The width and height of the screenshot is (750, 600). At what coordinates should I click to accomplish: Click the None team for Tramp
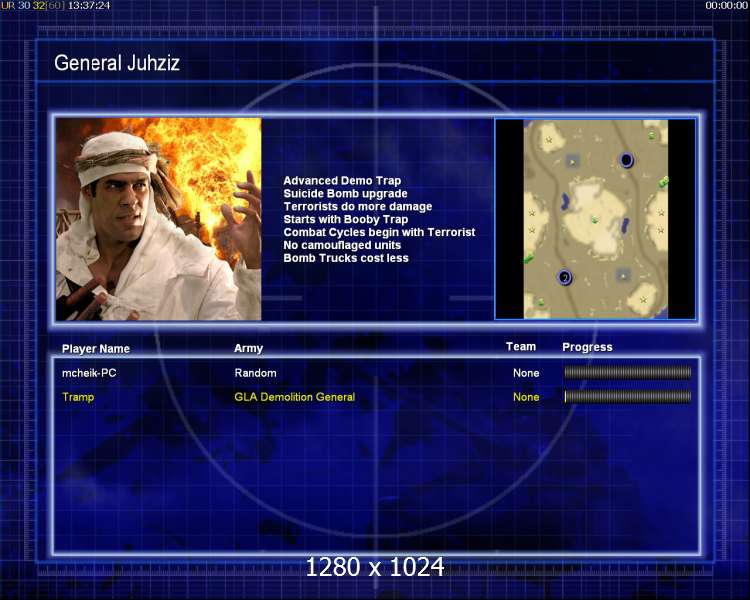(x=526, y=397)
